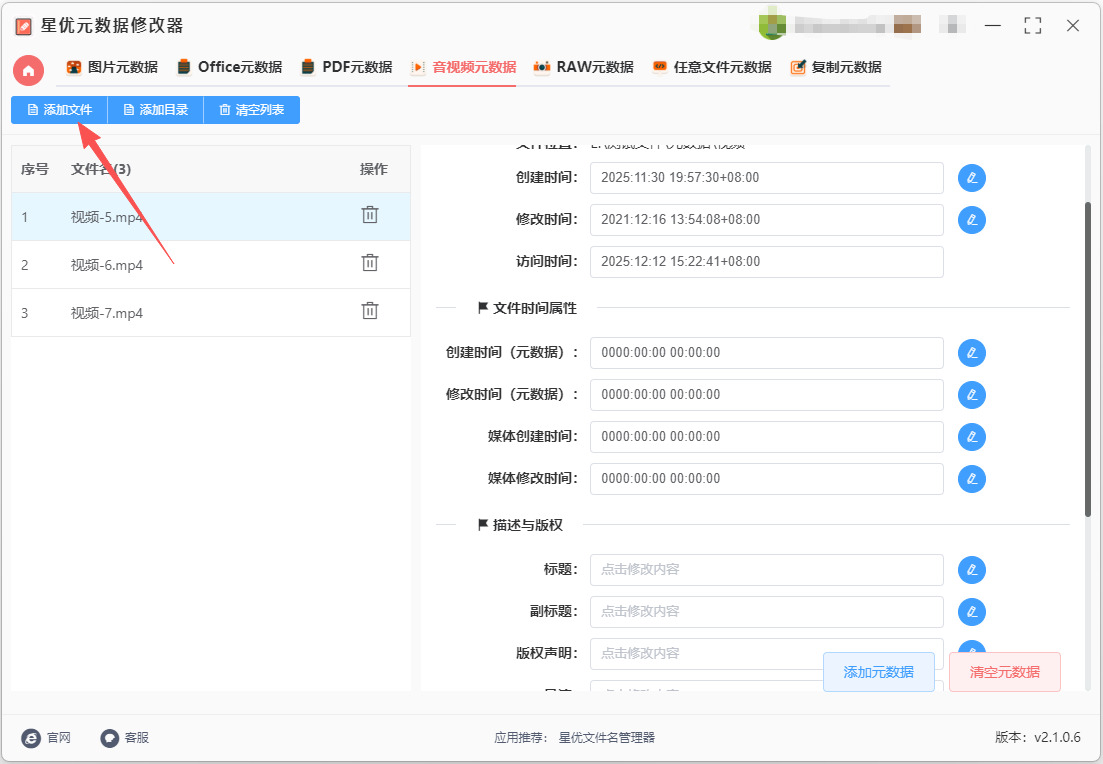Click the 描述与版权 section header
The width and height of the screenshot is (1103, 764).
[x=521, y=525]
